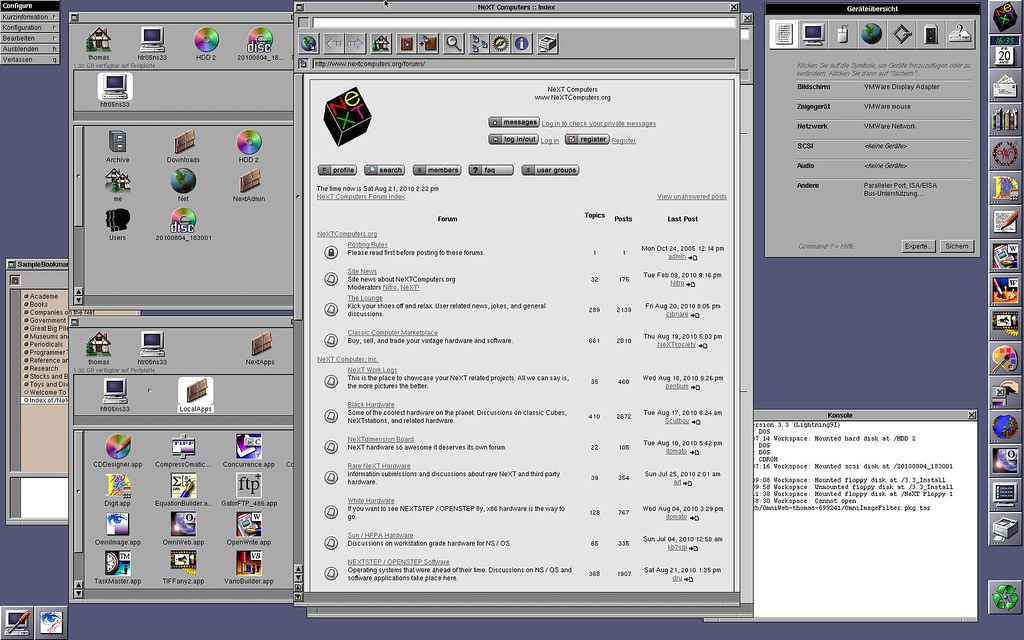
Task: Click the info icon in the OmniWeb toolbar
Action: click(522, 43)
